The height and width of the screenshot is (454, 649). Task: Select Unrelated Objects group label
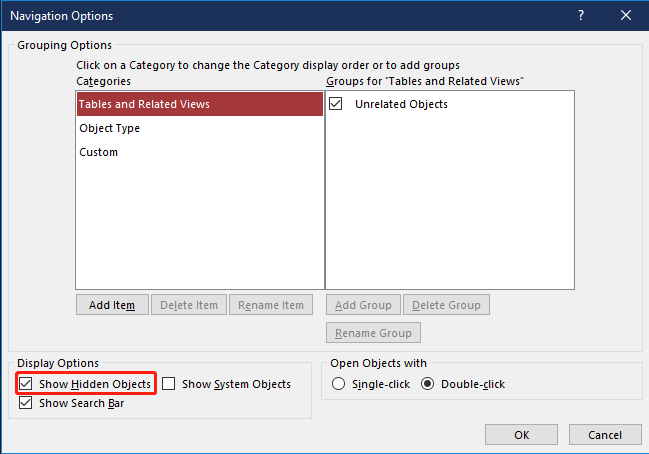(401, 104)
